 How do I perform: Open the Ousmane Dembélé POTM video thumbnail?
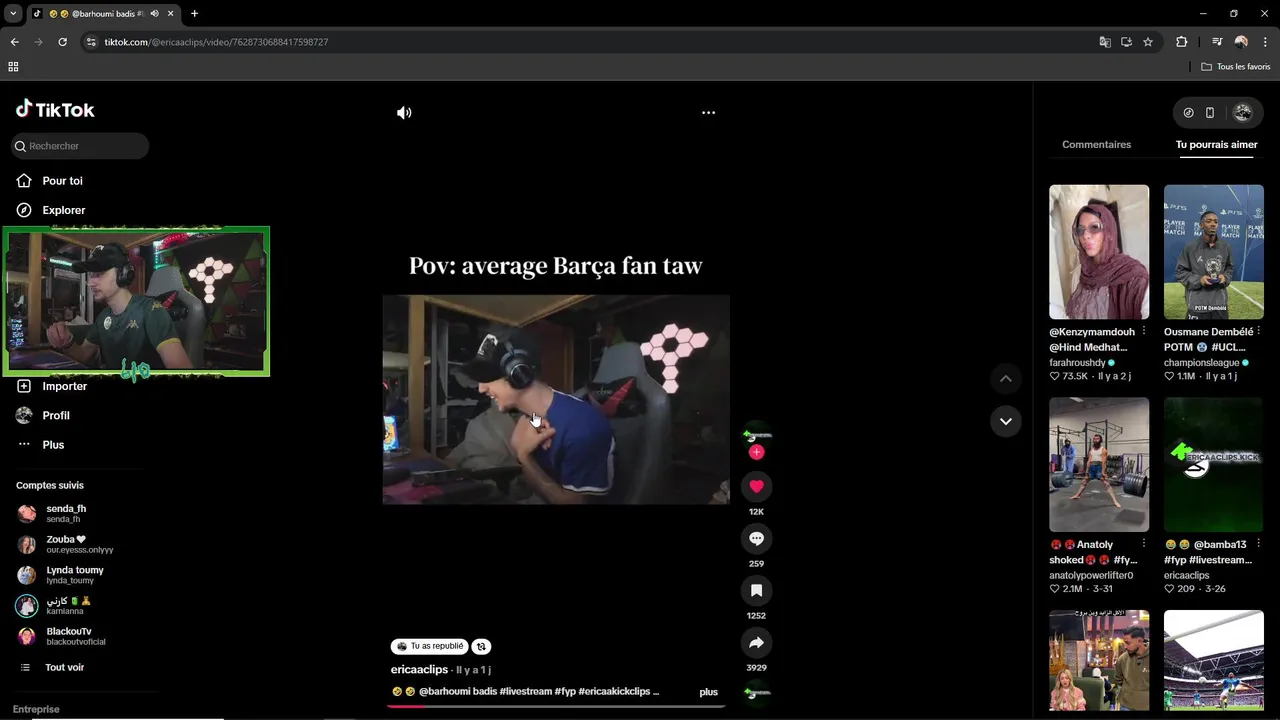tap(1213, 252)
